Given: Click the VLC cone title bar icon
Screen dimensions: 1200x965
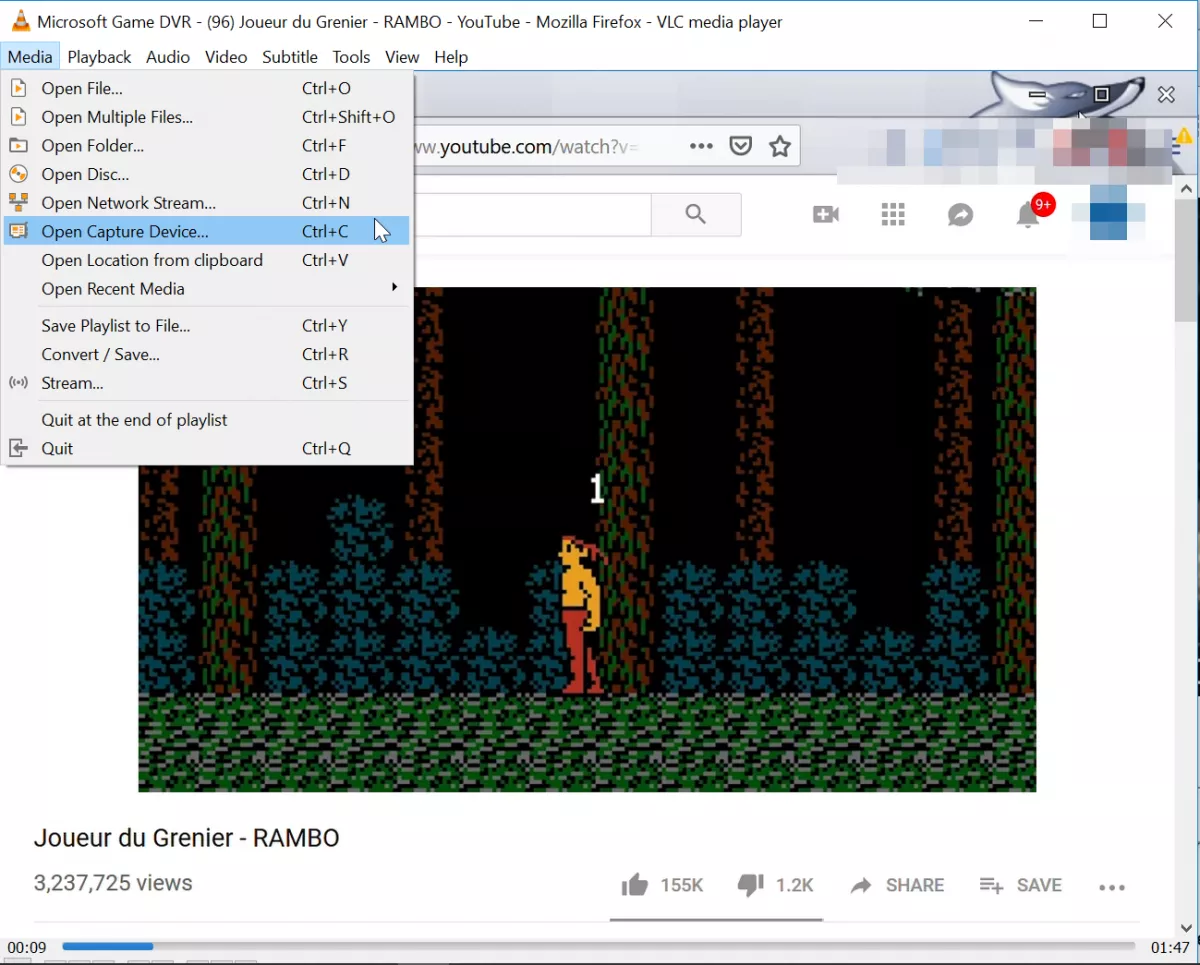Looking at the screenshot, I should [20, 21].
